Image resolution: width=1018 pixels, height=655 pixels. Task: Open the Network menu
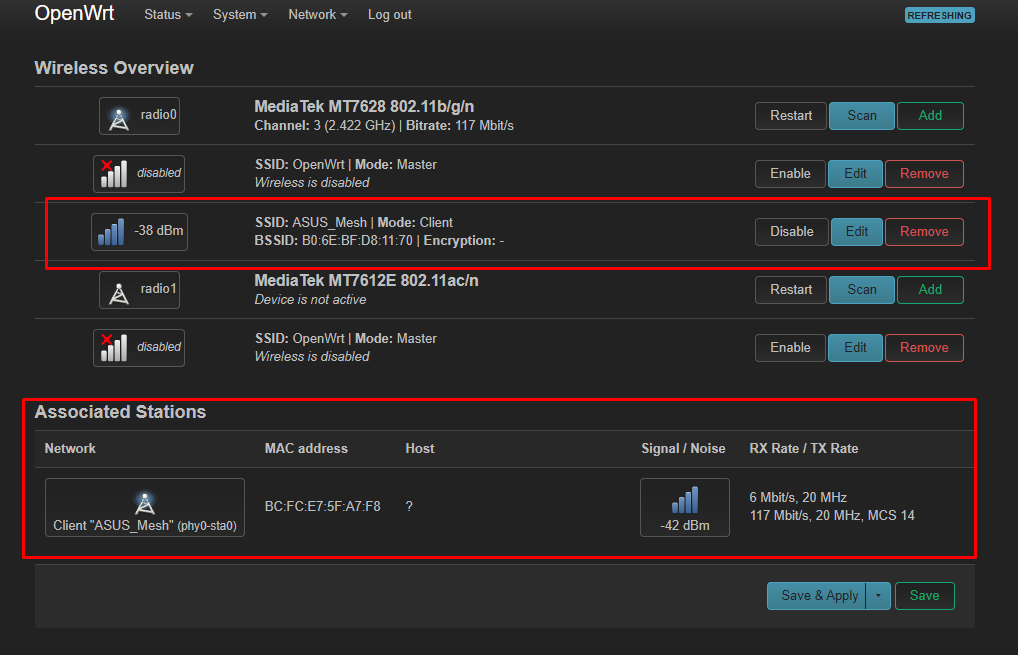pos(317,14)
